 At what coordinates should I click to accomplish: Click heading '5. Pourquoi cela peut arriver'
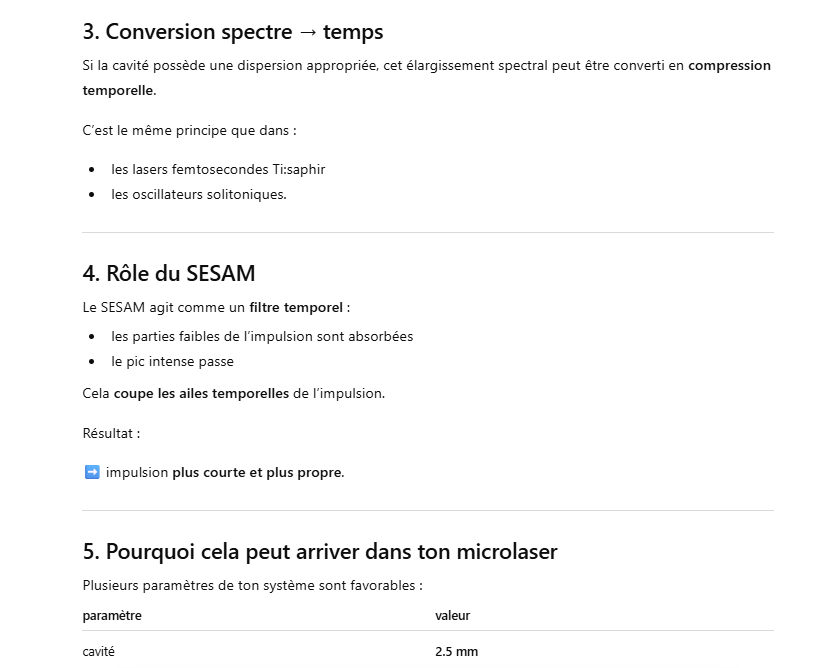pos(319,551)
